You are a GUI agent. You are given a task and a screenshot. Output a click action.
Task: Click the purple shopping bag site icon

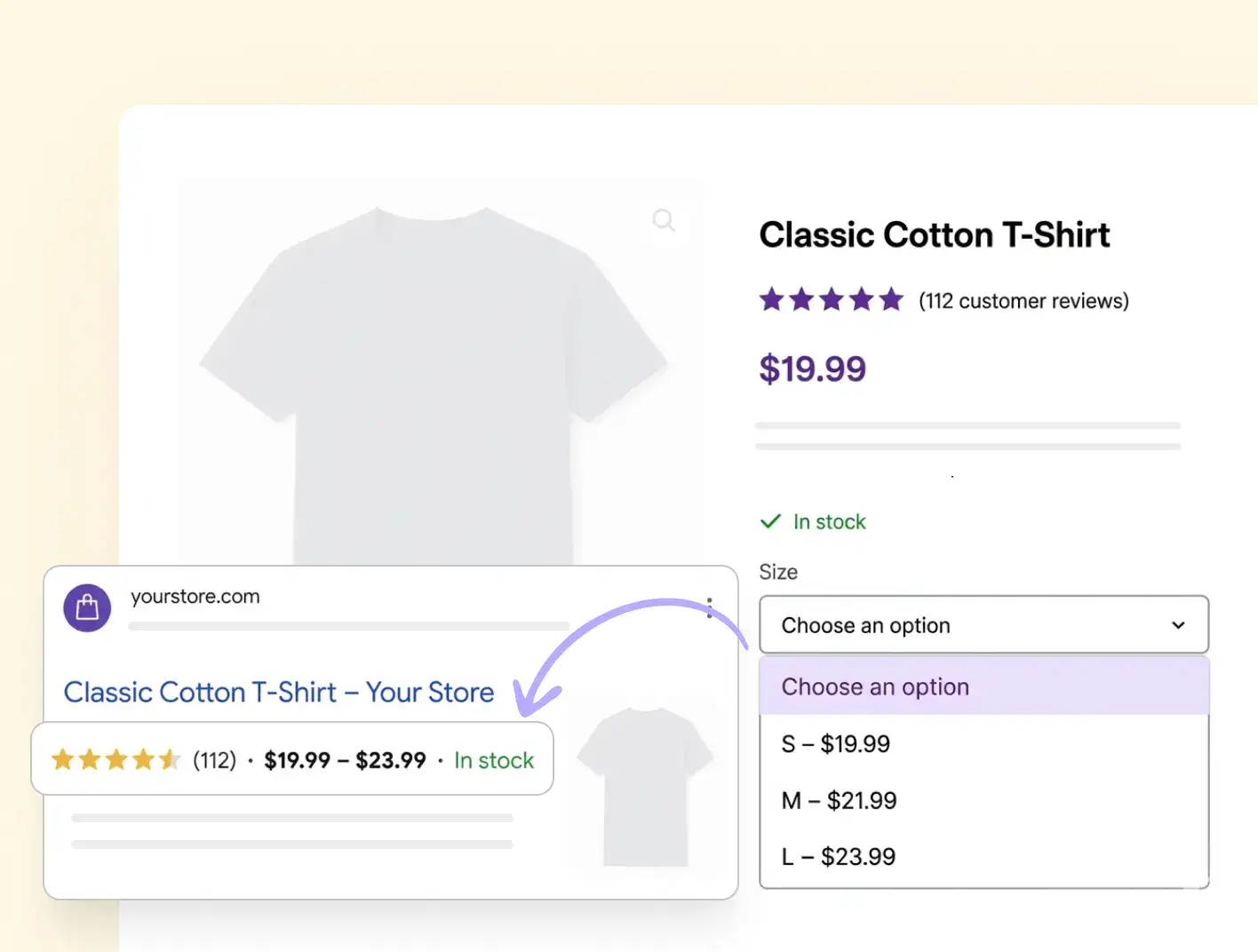pyautogui.click(x=87, y=607)
